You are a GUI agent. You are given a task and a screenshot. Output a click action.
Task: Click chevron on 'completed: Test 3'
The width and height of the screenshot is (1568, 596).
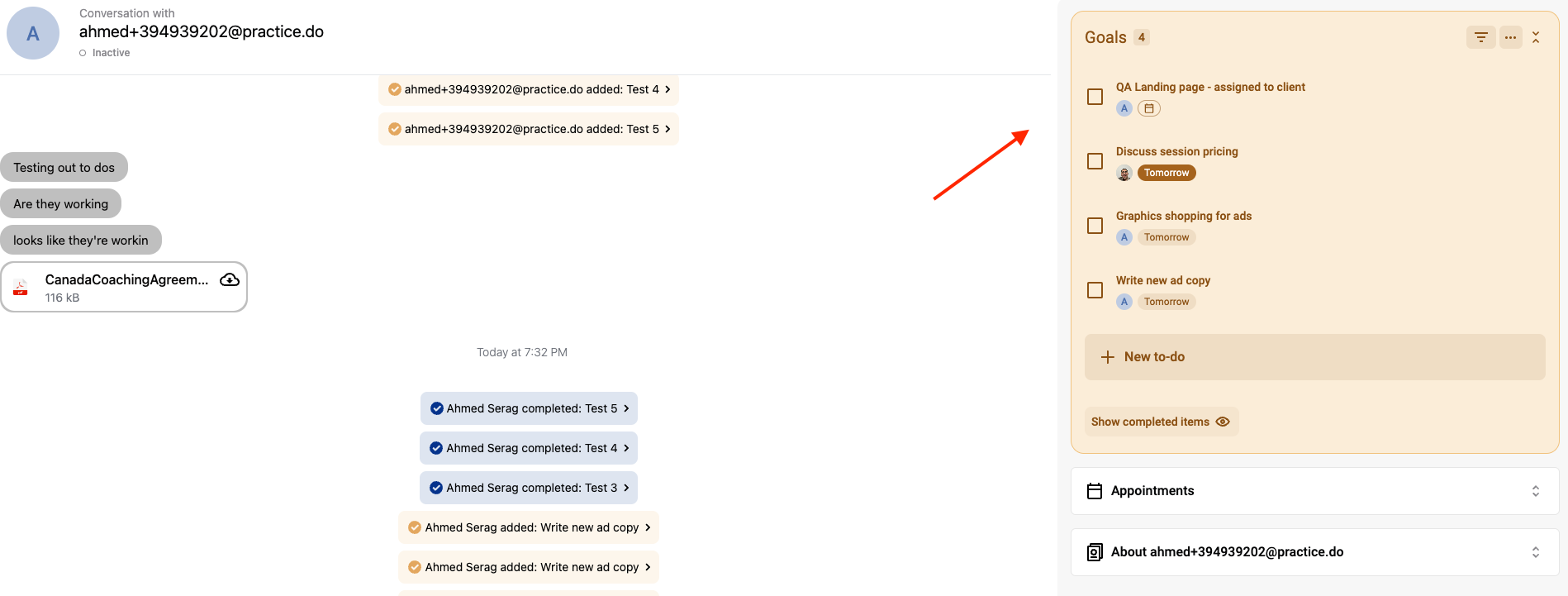click(626, 488)
